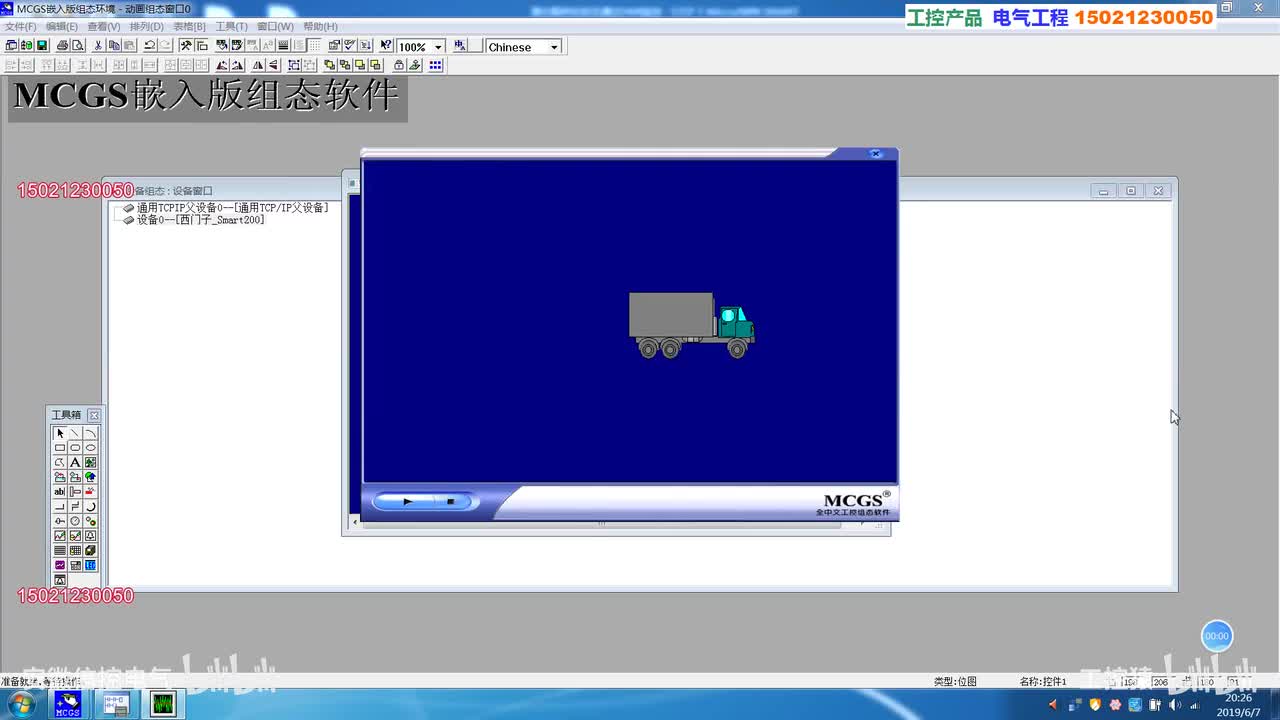Select the straight line tool in toolbox
The width and height of the screenshot is (1280, 720).
point(75,433)
